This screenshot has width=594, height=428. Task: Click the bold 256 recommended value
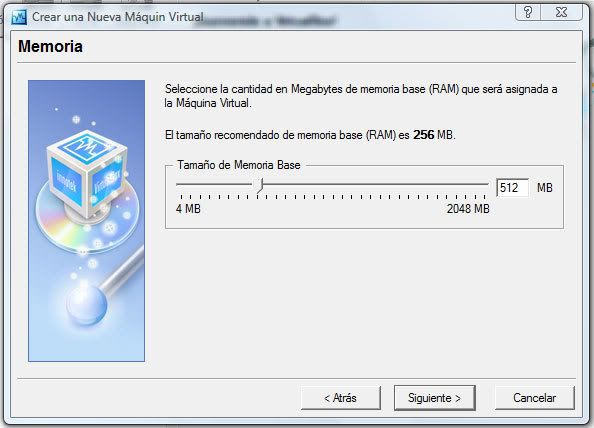click(x=424, y=135)
